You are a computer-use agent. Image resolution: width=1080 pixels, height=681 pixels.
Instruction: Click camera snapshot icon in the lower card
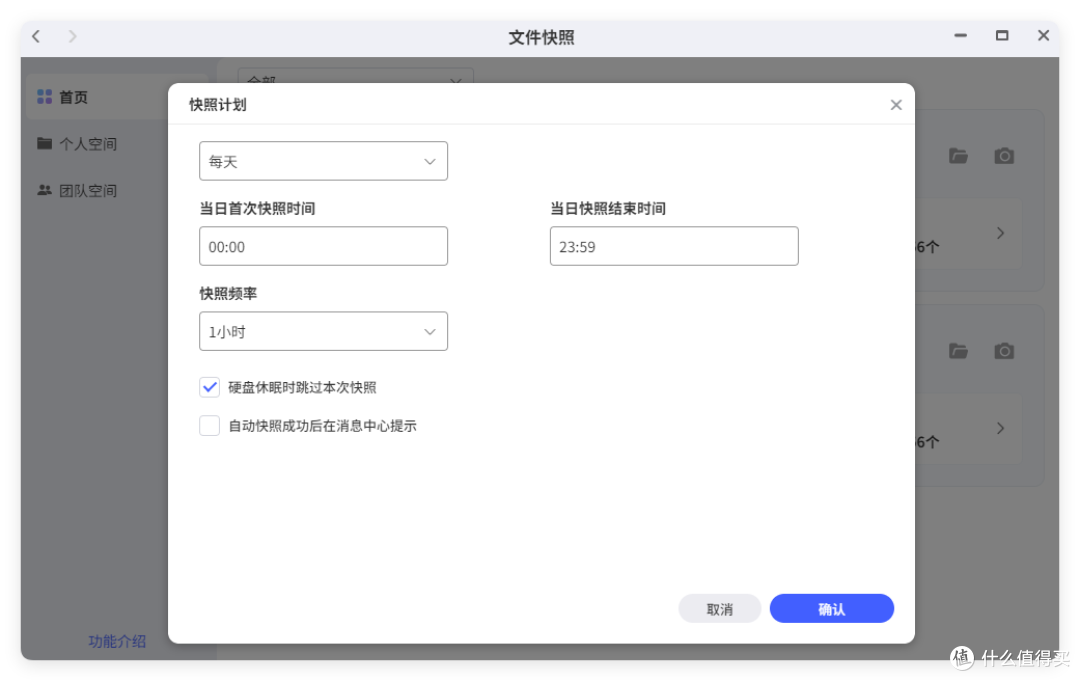(x=1004, y=351)
